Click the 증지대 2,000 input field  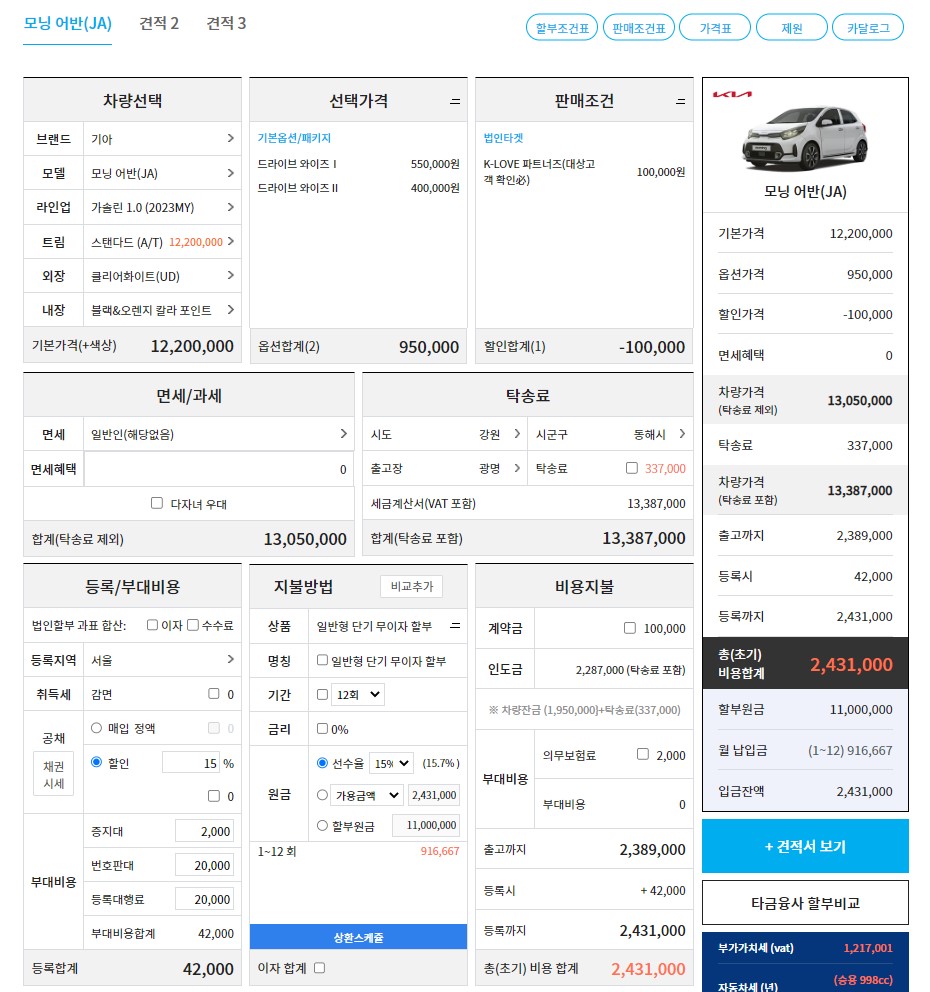pyautogui.click(x=204, y=831)
